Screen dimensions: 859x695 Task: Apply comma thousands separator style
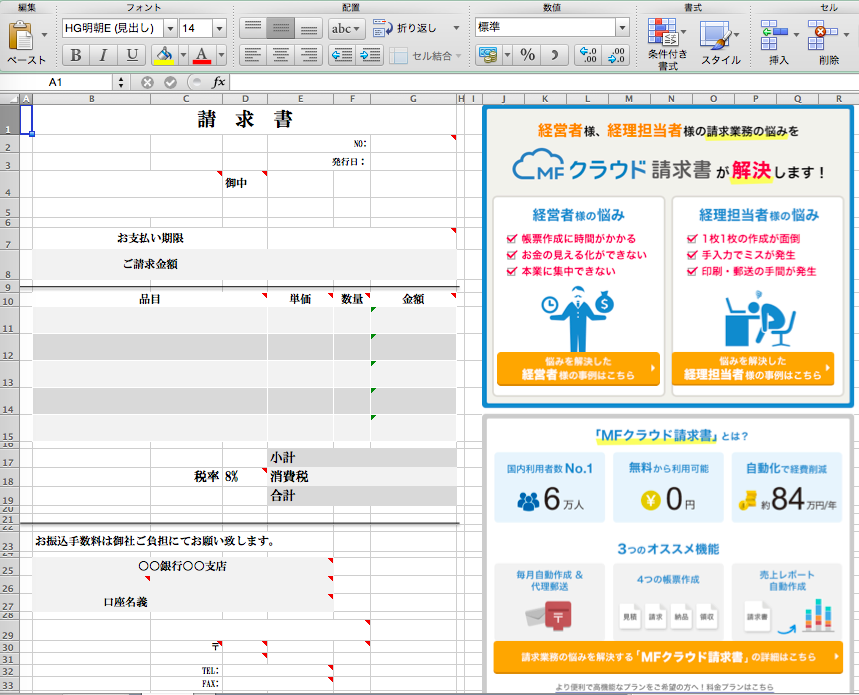point(554,55)
